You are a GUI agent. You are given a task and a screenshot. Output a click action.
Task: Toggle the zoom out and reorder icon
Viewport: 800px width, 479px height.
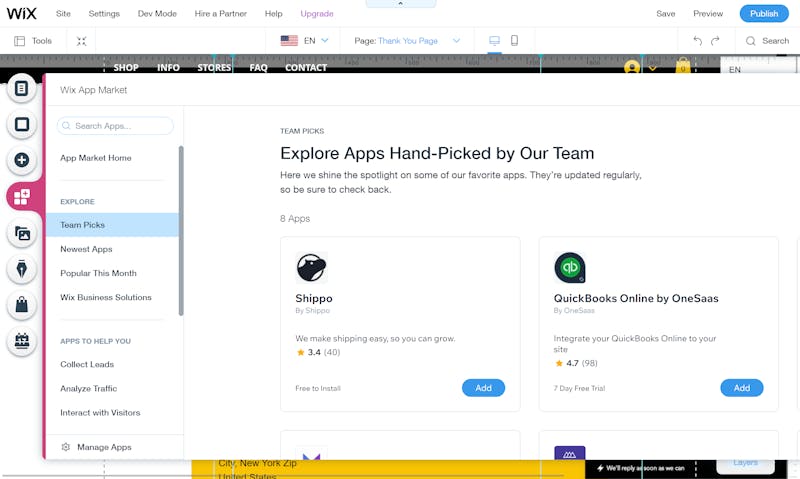[x=81, y=41]
